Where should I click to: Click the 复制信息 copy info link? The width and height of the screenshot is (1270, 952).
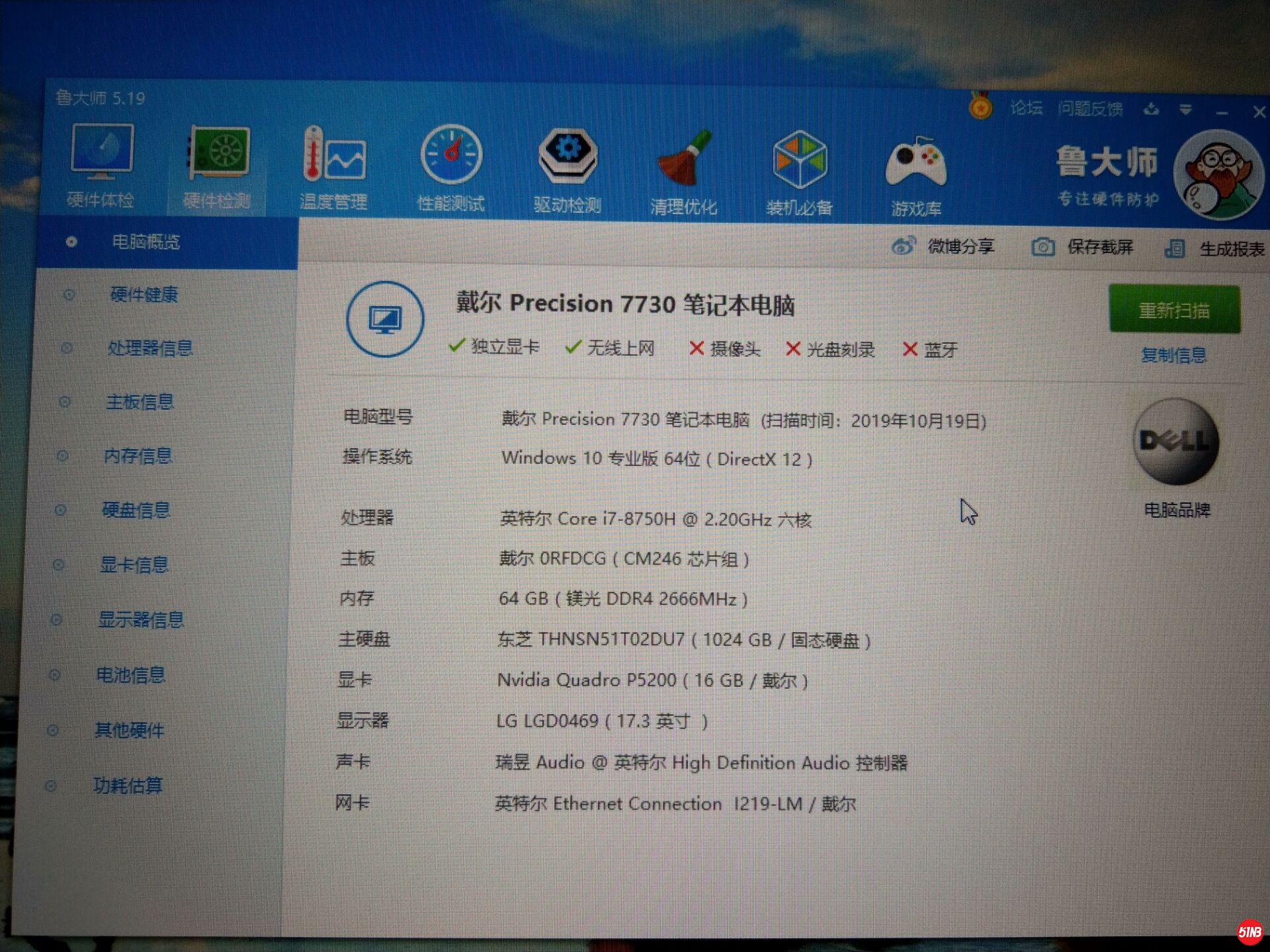(x=1173, y=355)
